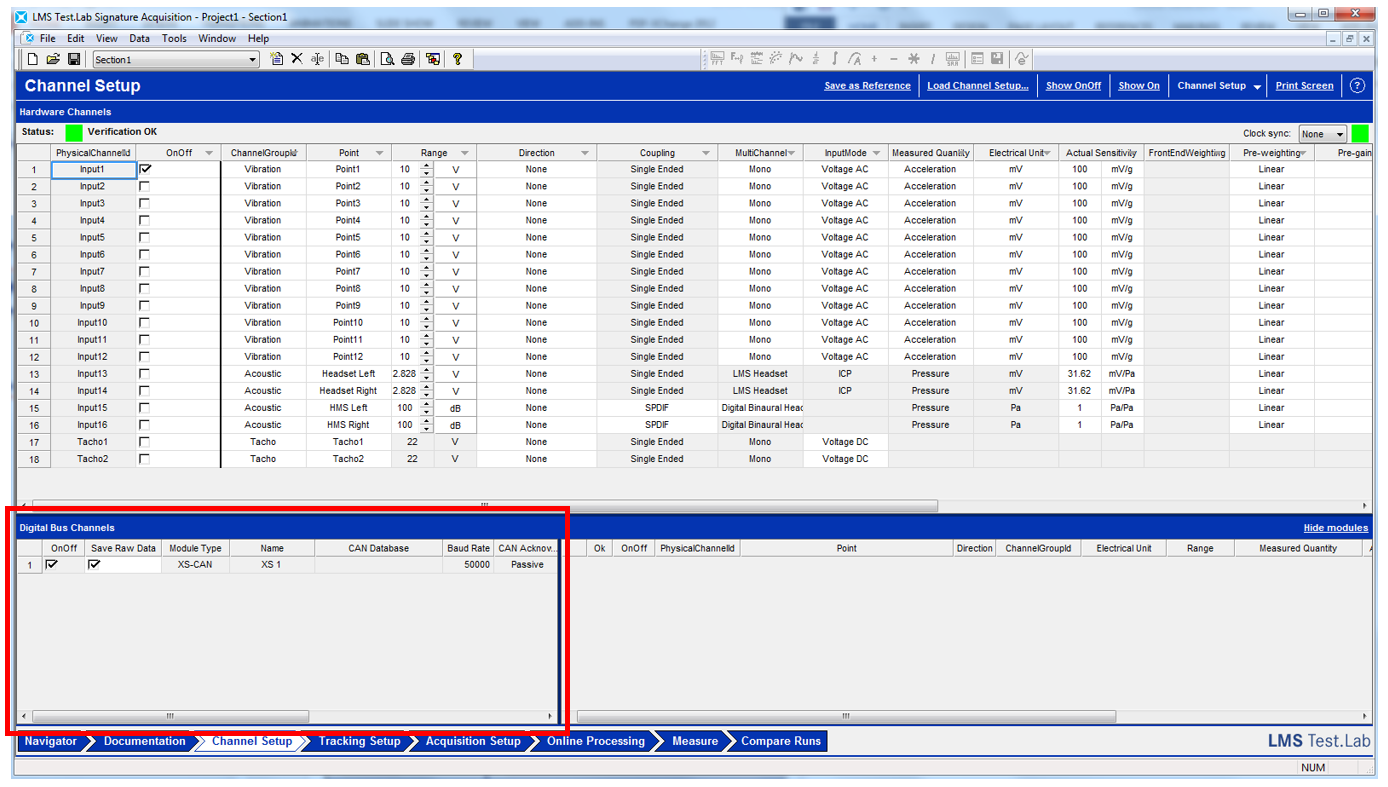Click the Save as Reference link
This screenshot has width=1388, height=787.
tap(867, 86)
